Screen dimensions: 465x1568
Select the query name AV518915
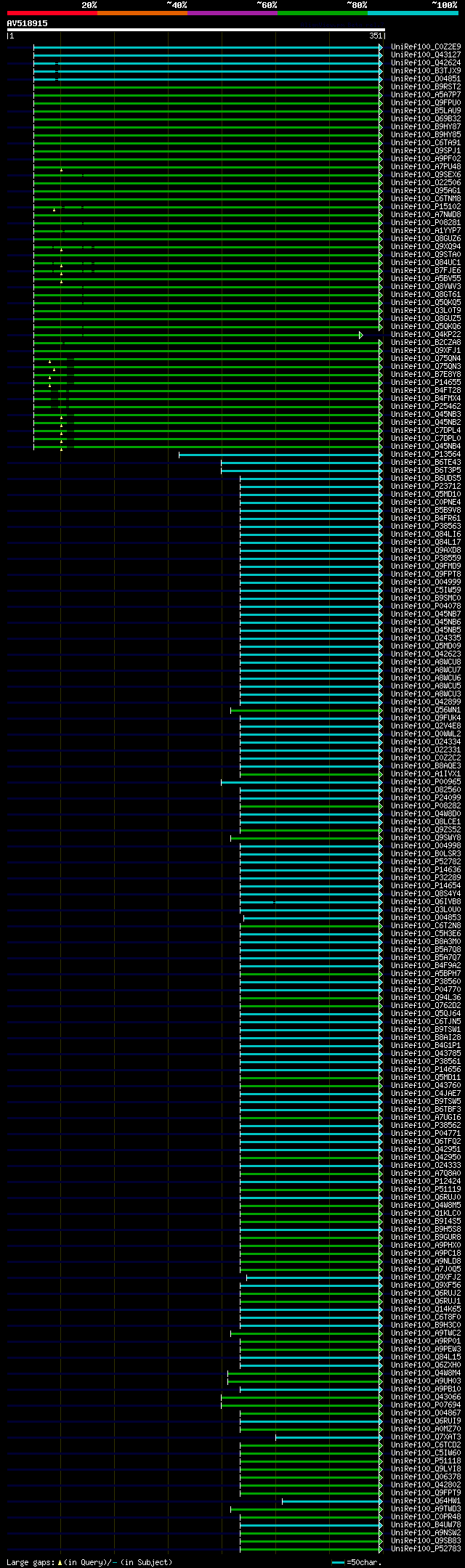point(28,23)
